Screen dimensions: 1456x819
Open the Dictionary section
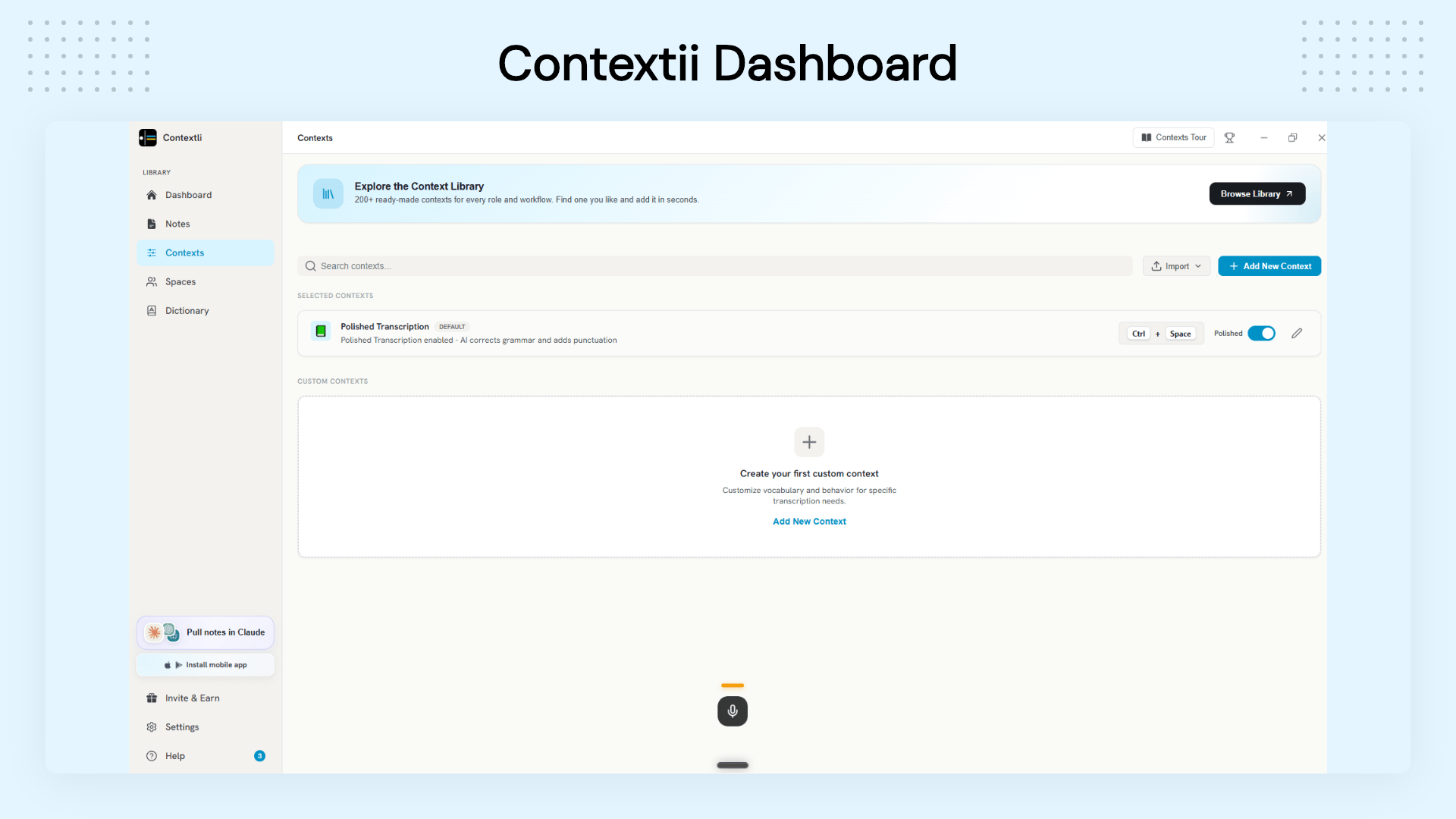click(x=205, y=310)
